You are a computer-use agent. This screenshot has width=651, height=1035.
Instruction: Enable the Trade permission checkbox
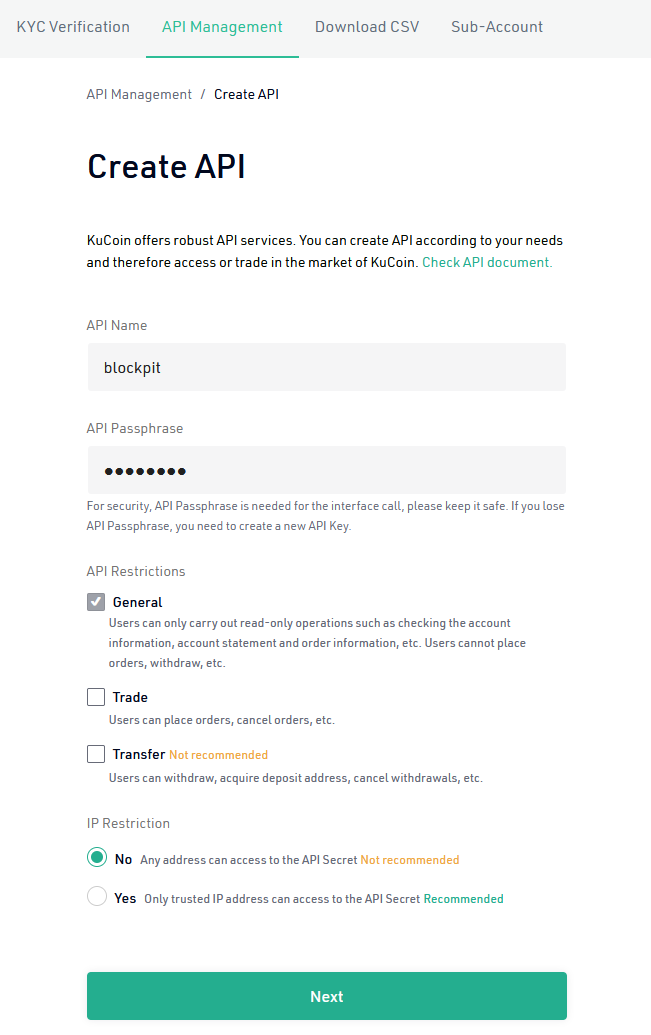(96, 697)
